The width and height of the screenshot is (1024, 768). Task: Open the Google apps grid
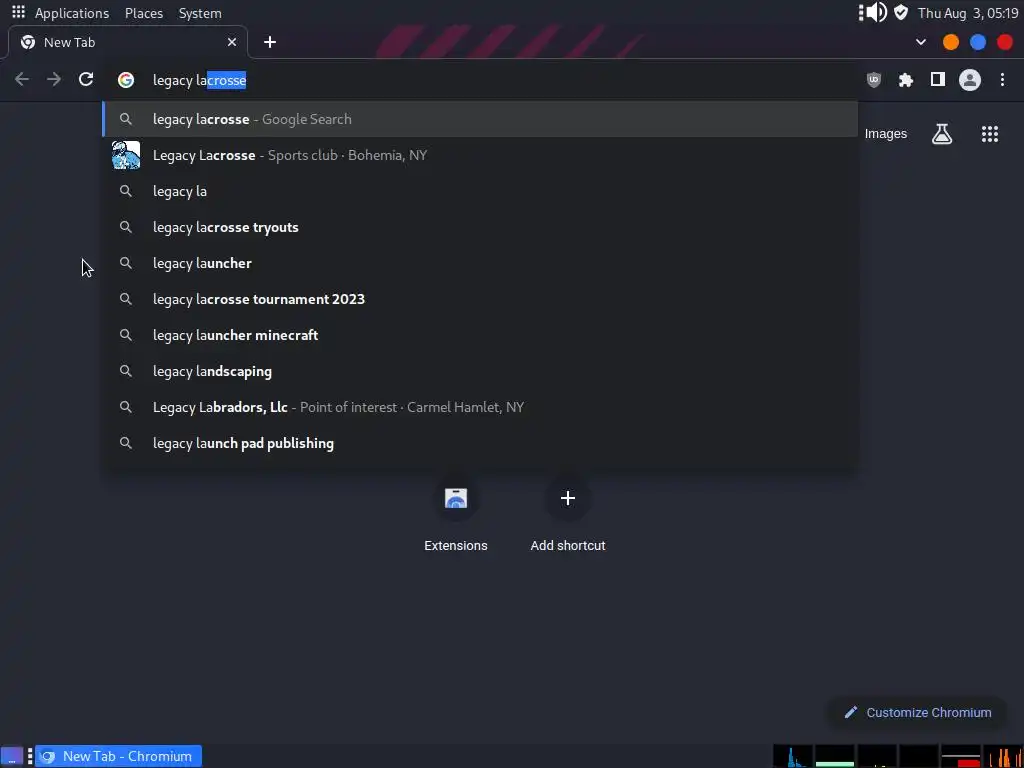coord(990,134)
